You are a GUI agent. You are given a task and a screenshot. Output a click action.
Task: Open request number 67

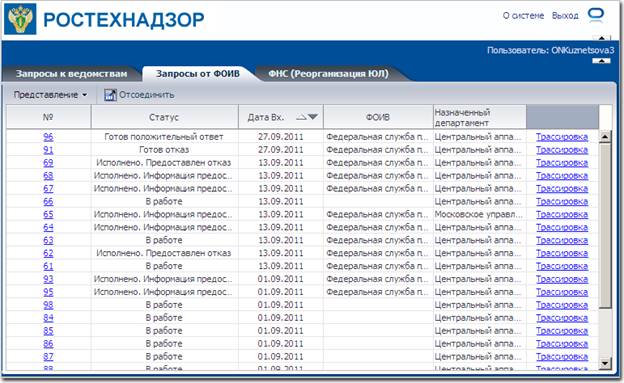48,188
